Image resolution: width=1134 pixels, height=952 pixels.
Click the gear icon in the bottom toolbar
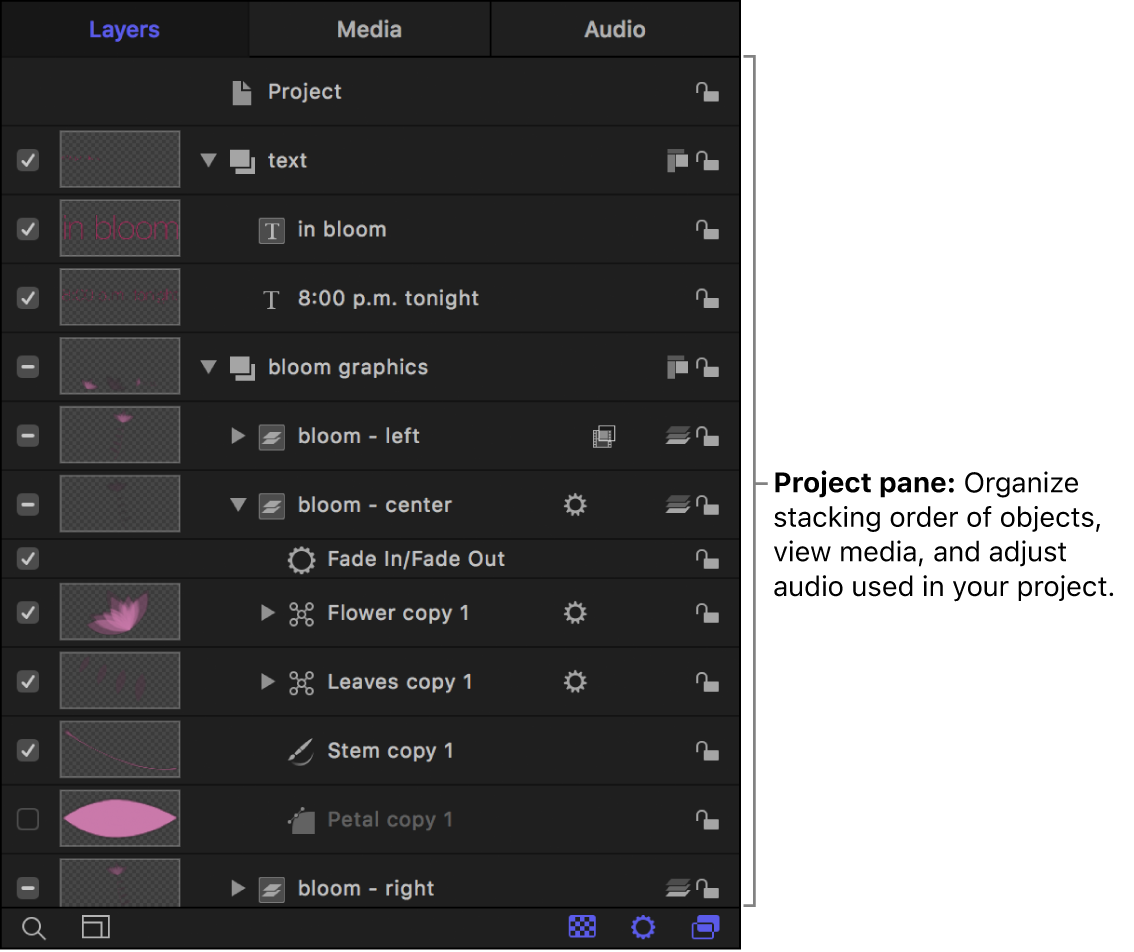coord(643,927)
